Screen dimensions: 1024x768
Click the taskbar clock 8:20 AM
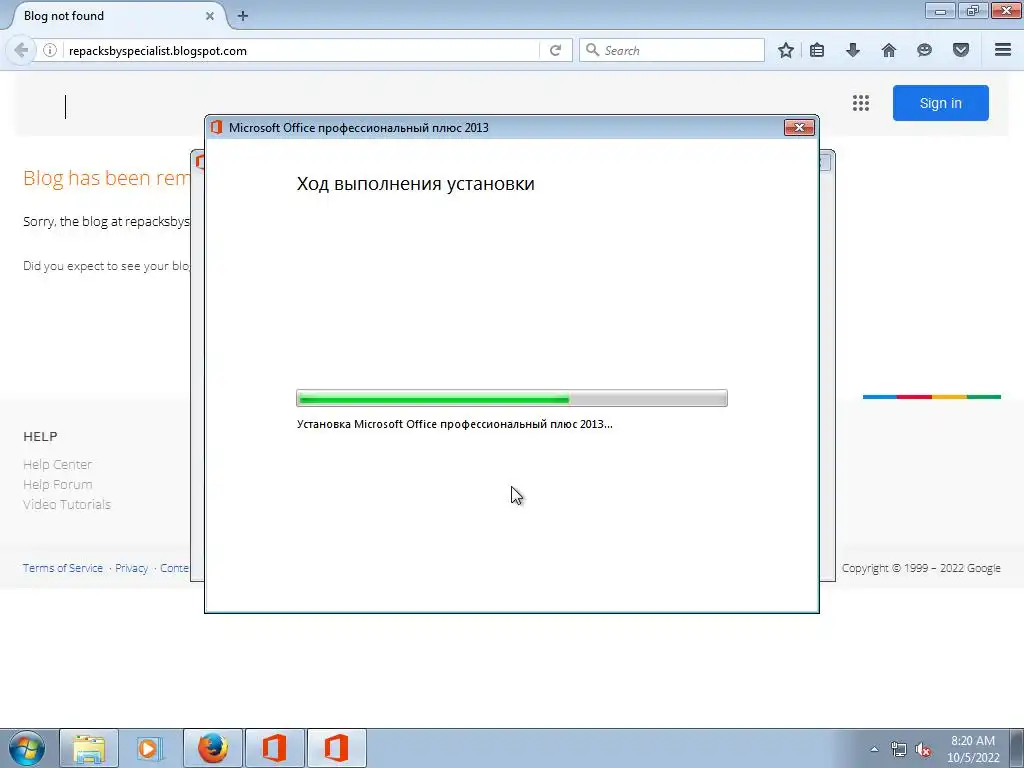coord(973,749)
